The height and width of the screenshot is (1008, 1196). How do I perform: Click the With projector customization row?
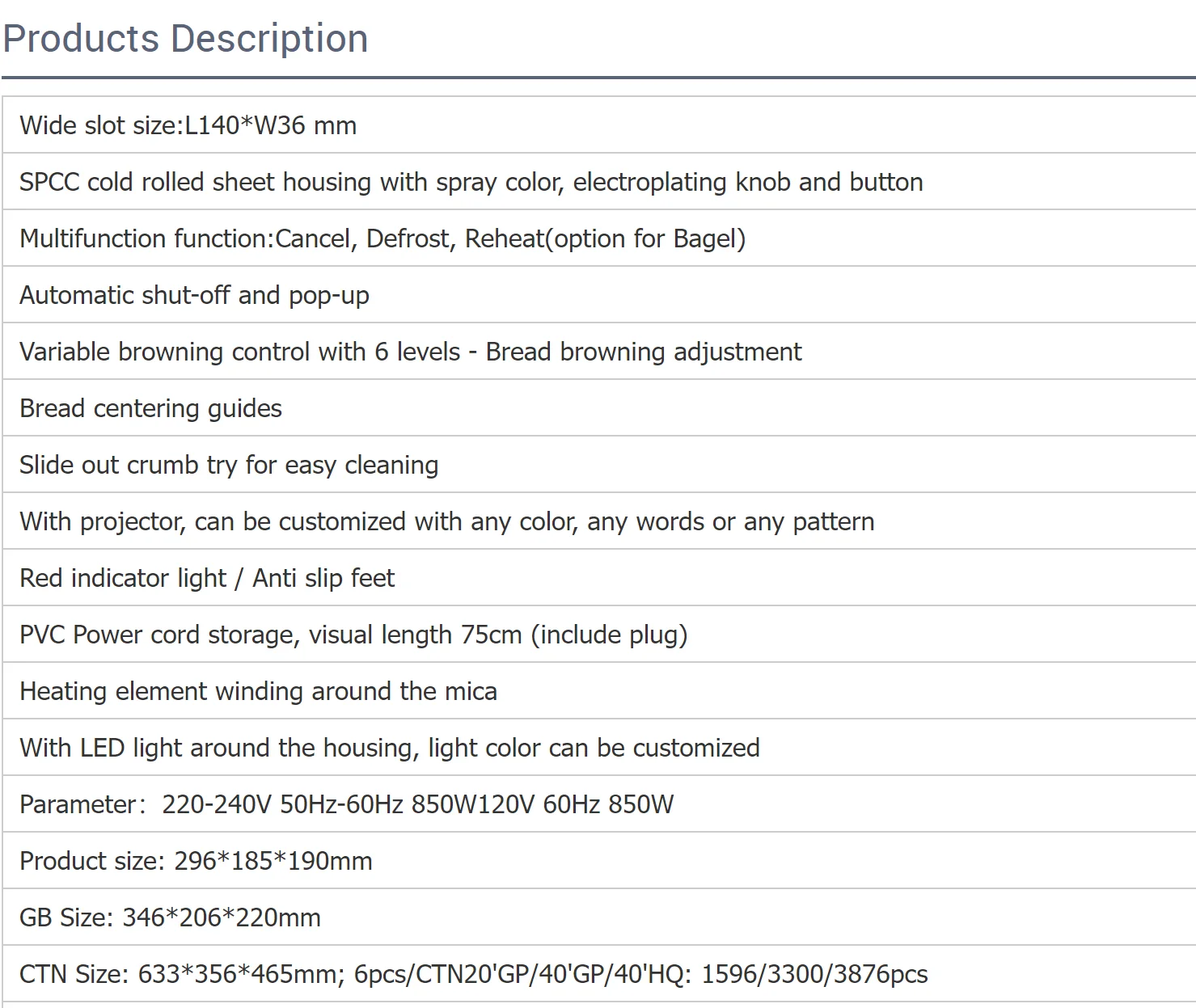tap(446, 521)
